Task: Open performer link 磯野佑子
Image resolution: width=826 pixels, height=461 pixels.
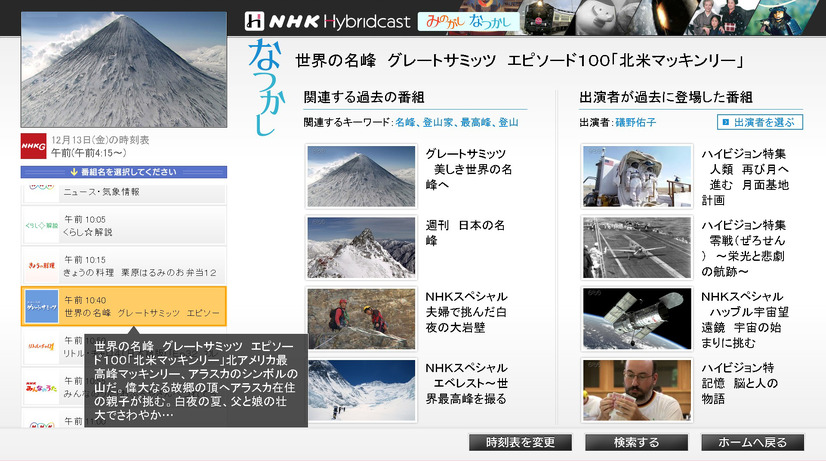Action: point(636,122)
